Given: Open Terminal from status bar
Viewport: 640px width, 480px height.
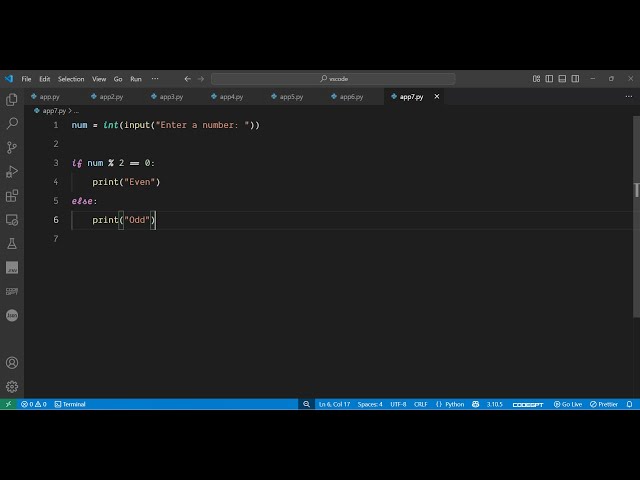Looking at the screenshot, I should [70, 404].
